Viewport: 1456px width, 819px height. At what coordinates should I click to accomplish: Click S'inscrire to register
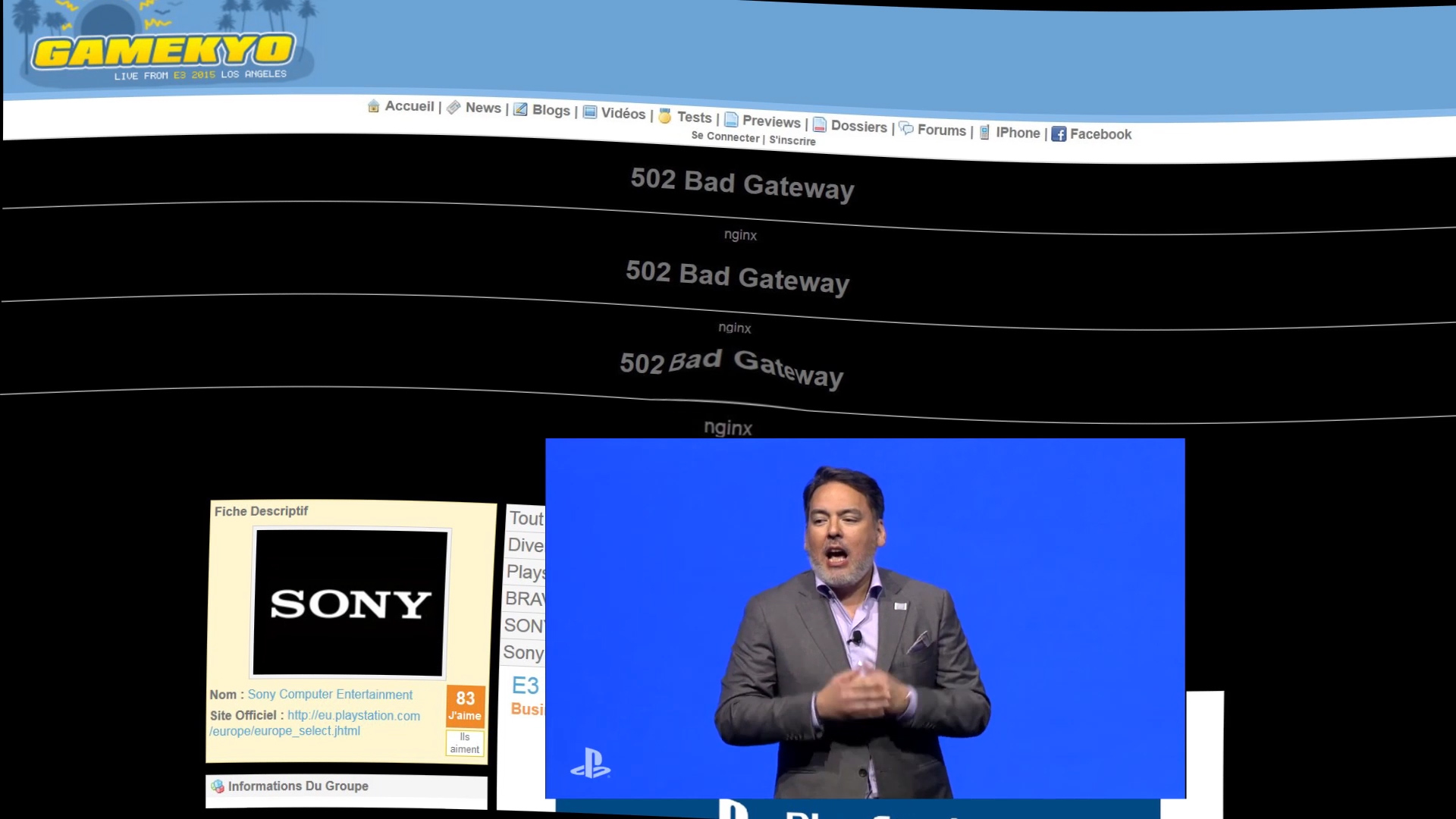point(792,140)
